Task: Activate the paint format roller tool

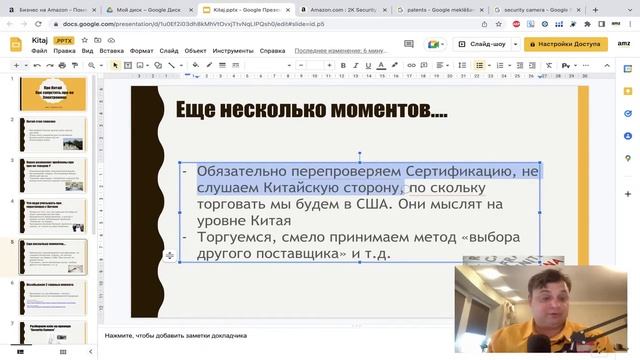Action: coord(75,65)
